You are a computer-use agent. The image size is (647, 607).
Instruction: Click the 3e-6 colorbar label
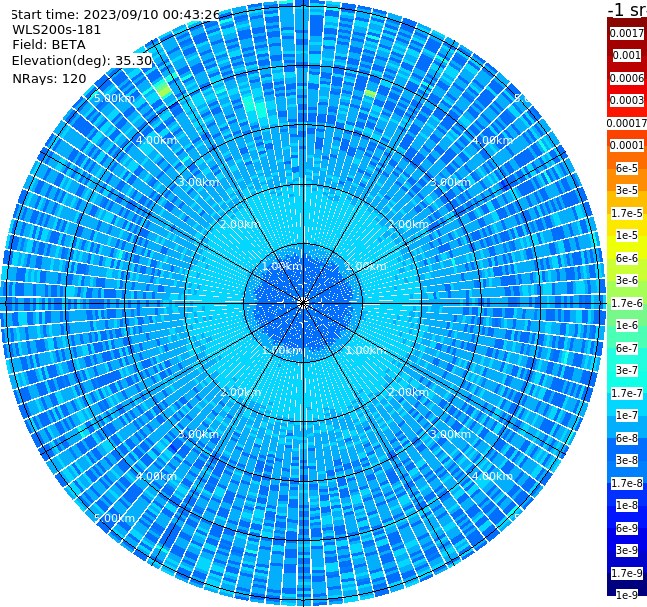(x=627, y=280)
